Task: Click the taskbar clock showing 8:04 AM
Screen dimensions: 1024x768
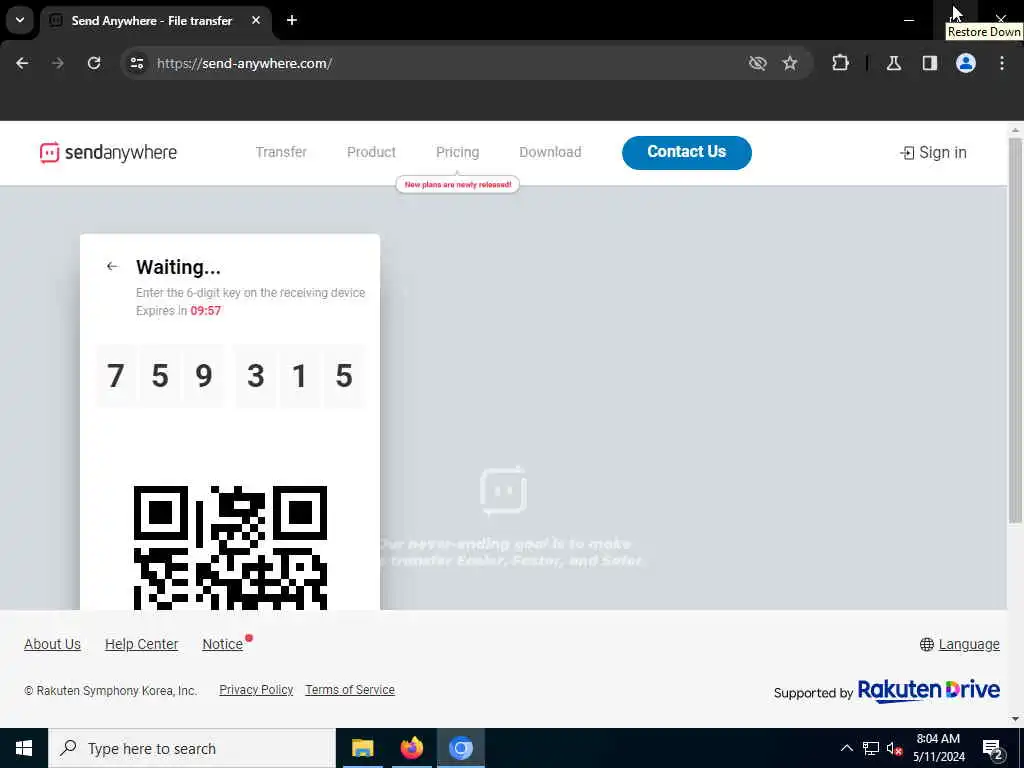Action: pos(938,748)
